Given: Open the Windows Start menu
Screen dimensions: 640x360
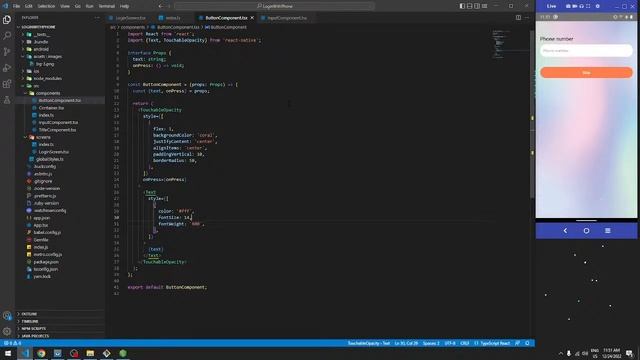Looking at the screenshot, I should 8,353.
